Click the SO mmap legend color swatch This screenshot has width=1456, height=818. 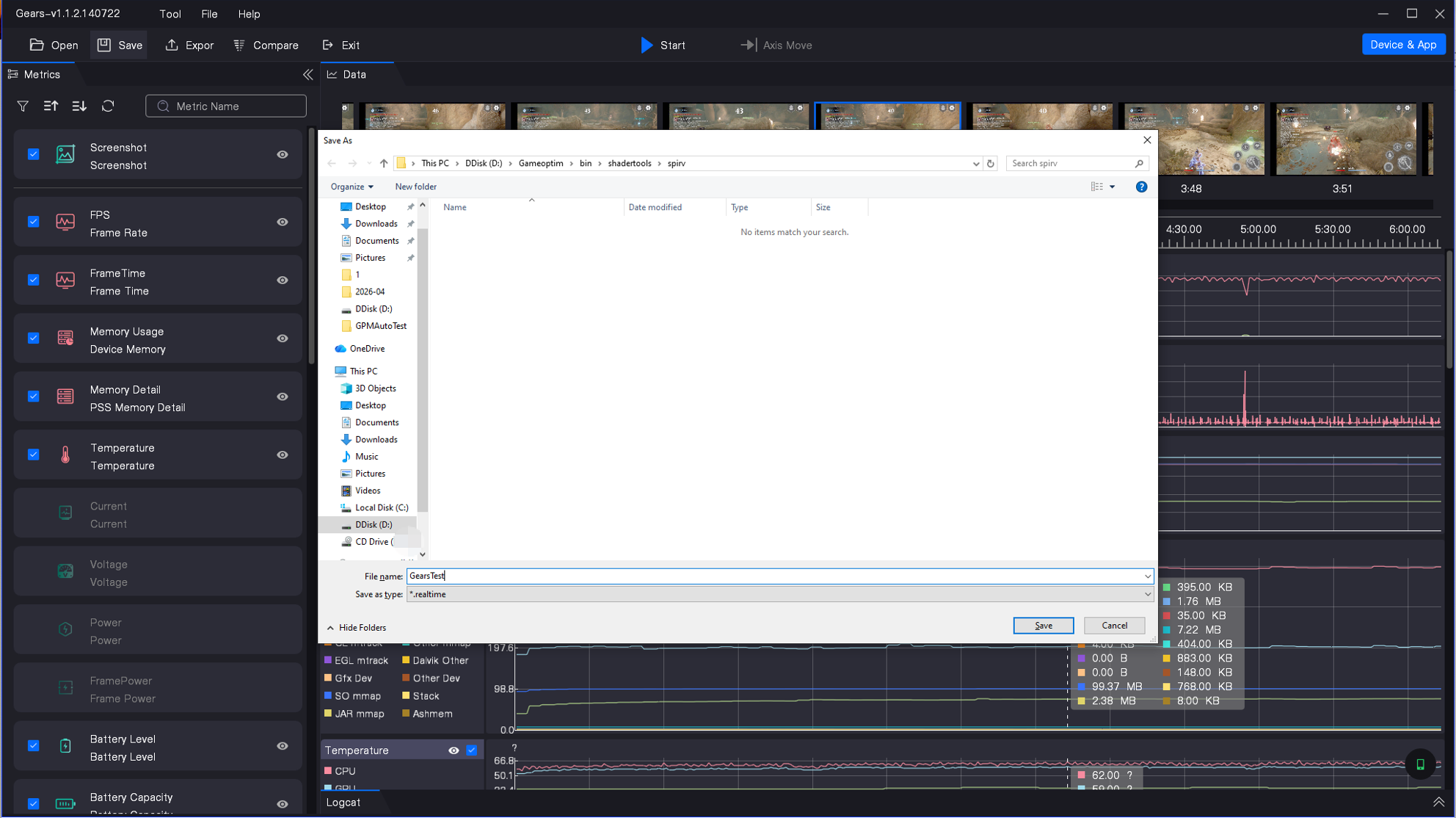tap(328, 695)
